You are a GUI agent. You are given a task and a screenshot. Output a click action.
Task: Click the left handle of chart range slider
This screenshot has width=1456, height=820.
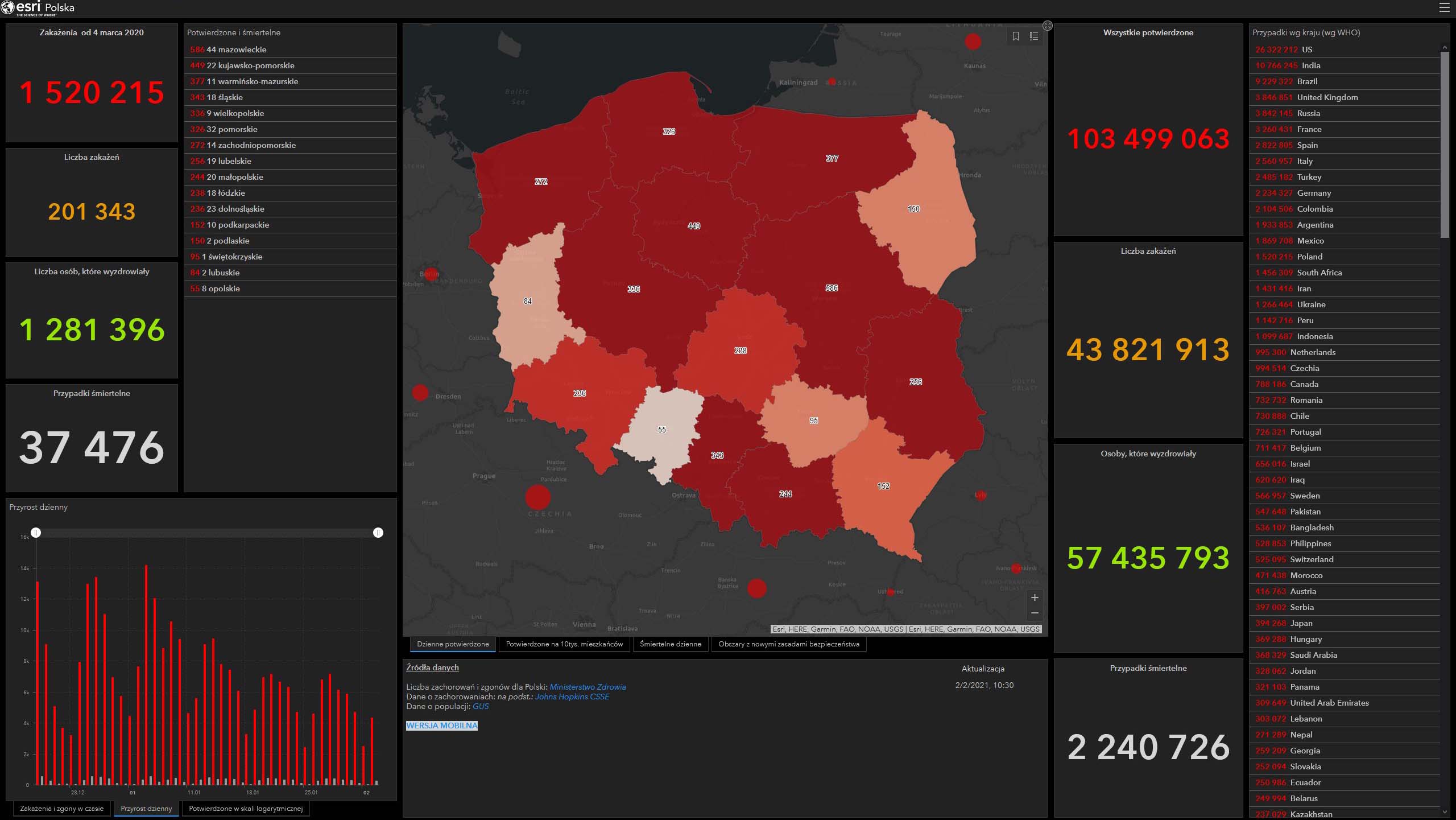(36, 533)
